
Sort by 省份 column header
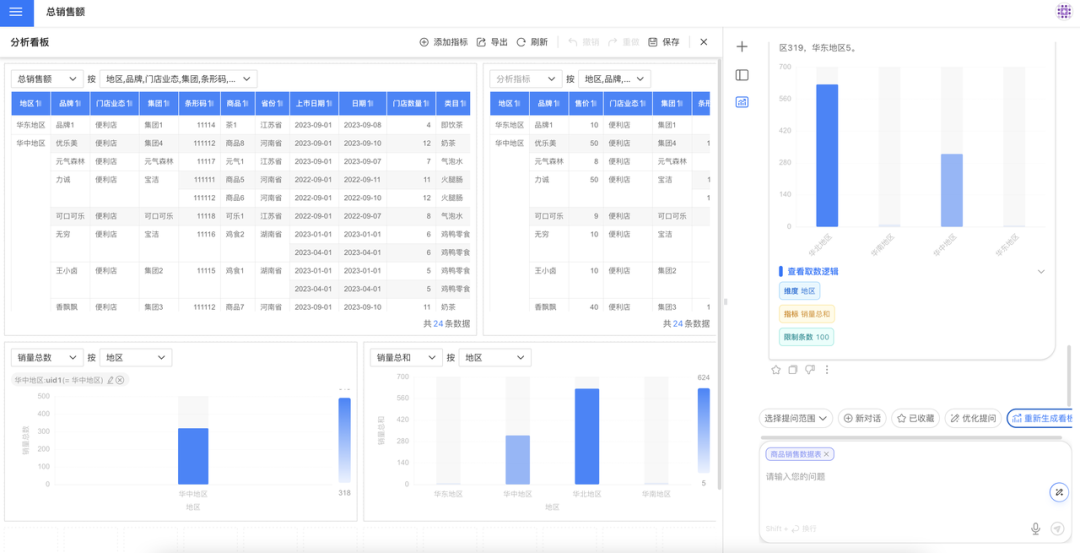pyautogui.click(x=272, y=103)
